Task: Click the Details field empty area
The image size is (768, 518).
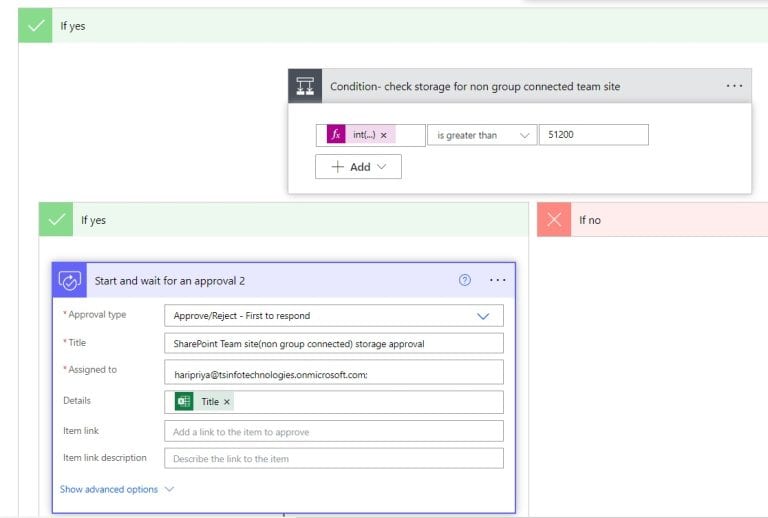Action: point(367,402)
